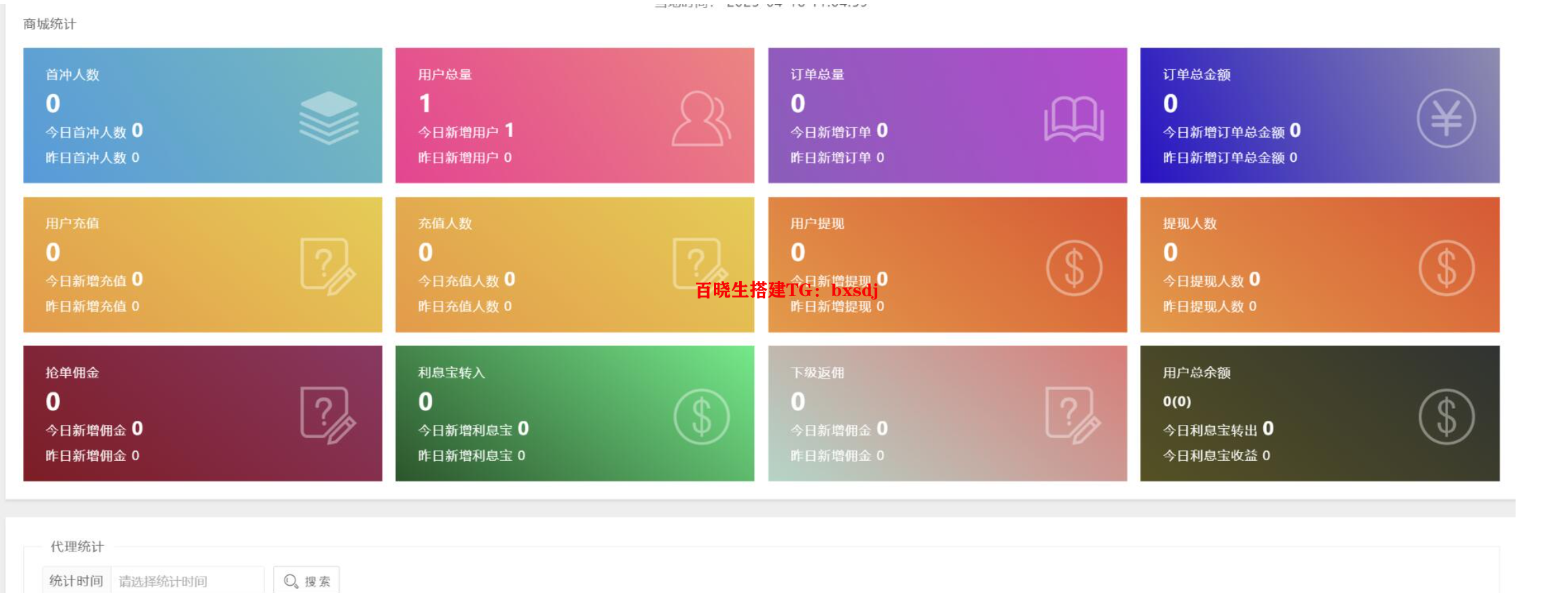Viewport: 1568px width, 593px height.
Task: Click the edit note icon in 下级返佣 card
Action: pyautogui.click(x=1073, y=415)
